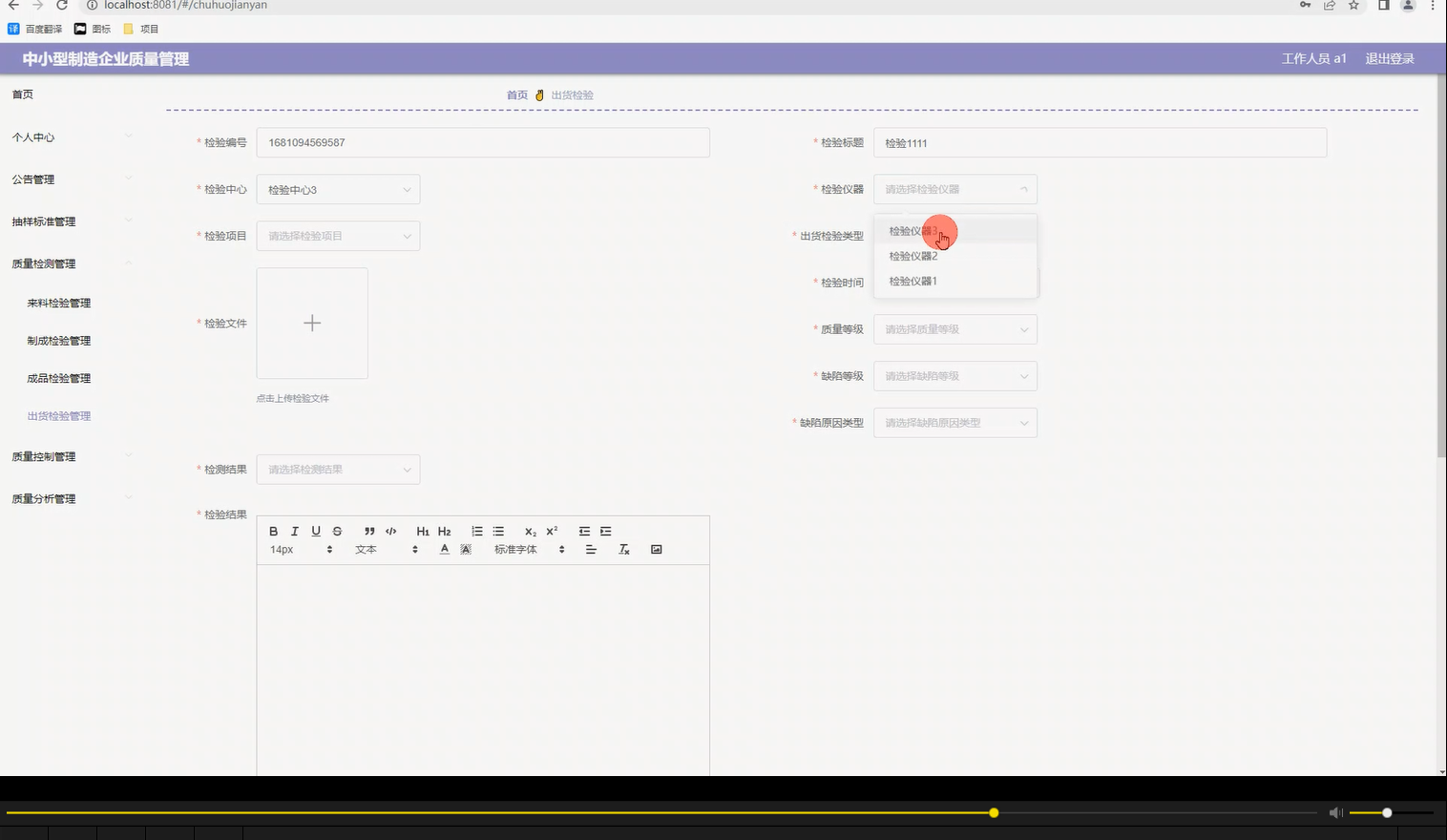Choose 检验仪器1 from the list
The width and height of the screenshot is (1447, 840).
point(955,281)
